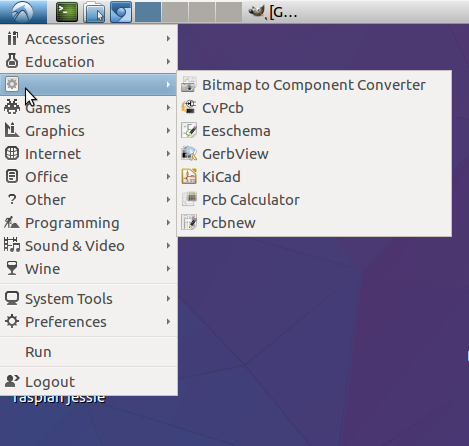
Task: Expand the Internet submenu arrow
Action: [x=168, y=154]
